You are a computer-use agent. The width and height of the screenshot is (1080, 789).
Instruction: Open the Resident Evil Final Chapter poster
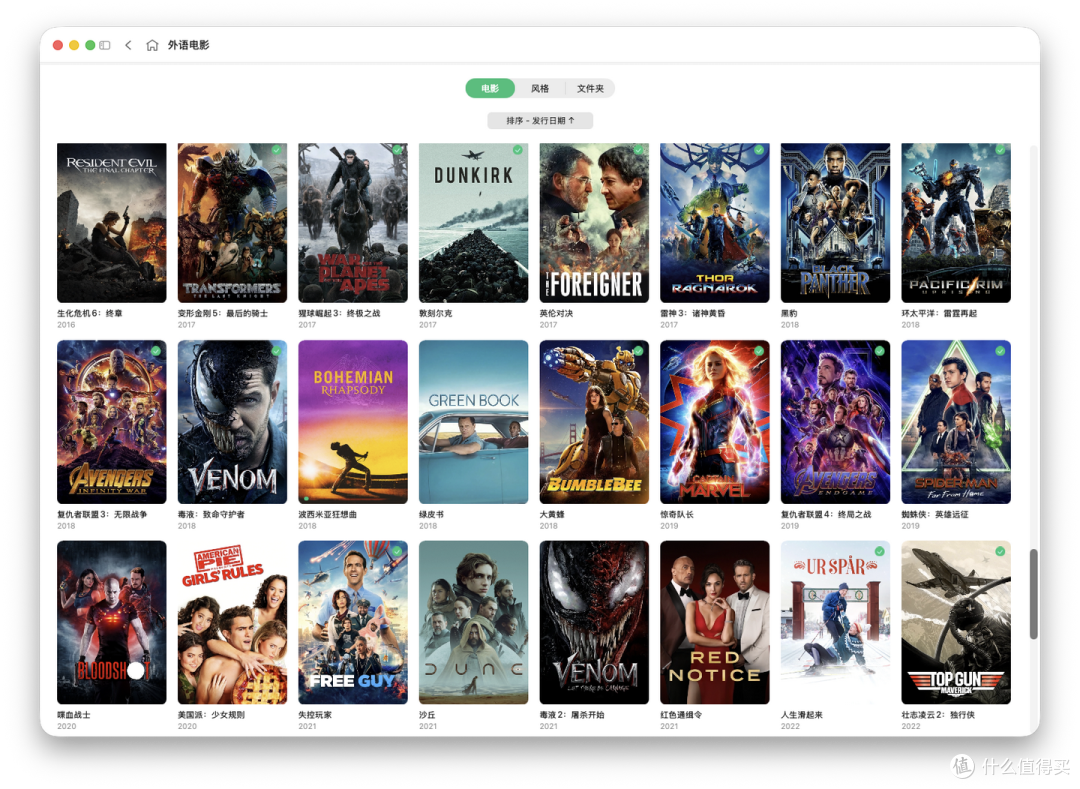point(112,222)
